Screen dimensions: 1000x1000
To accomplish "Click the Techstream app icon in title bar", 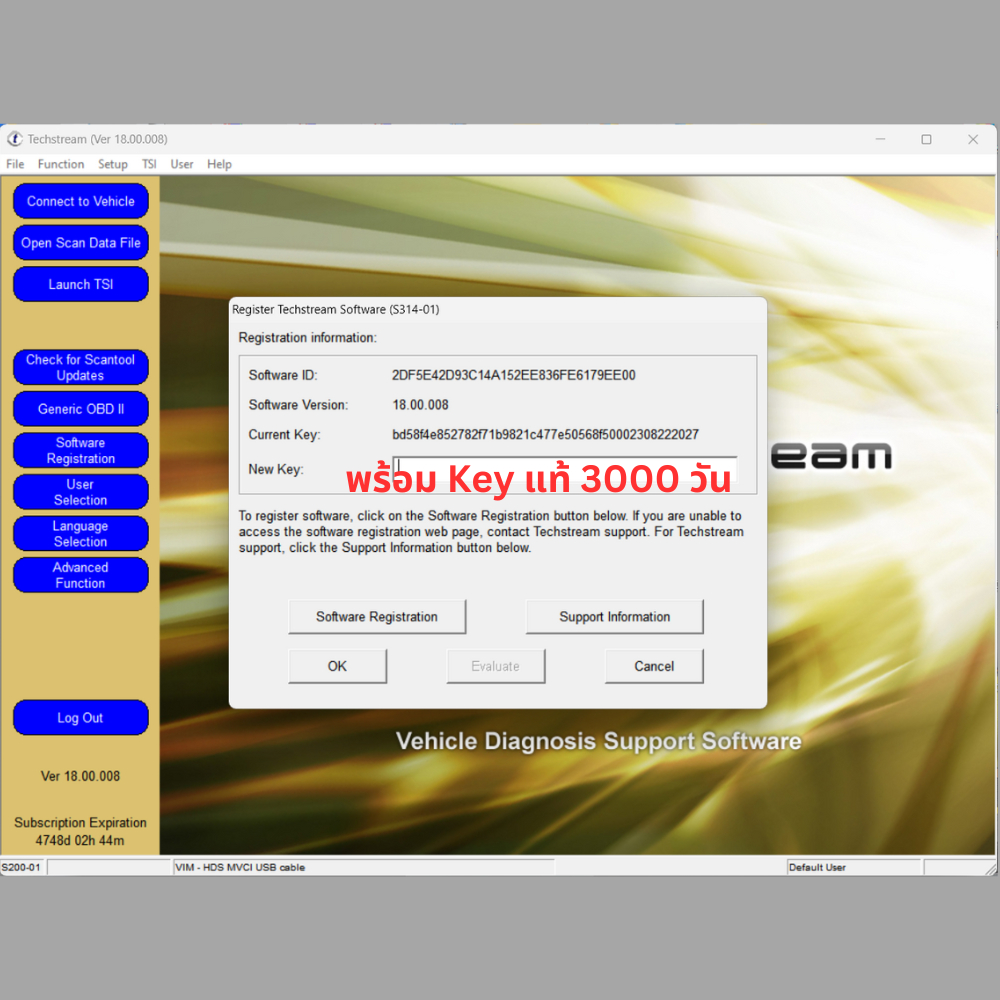I will tap(15, 139).
